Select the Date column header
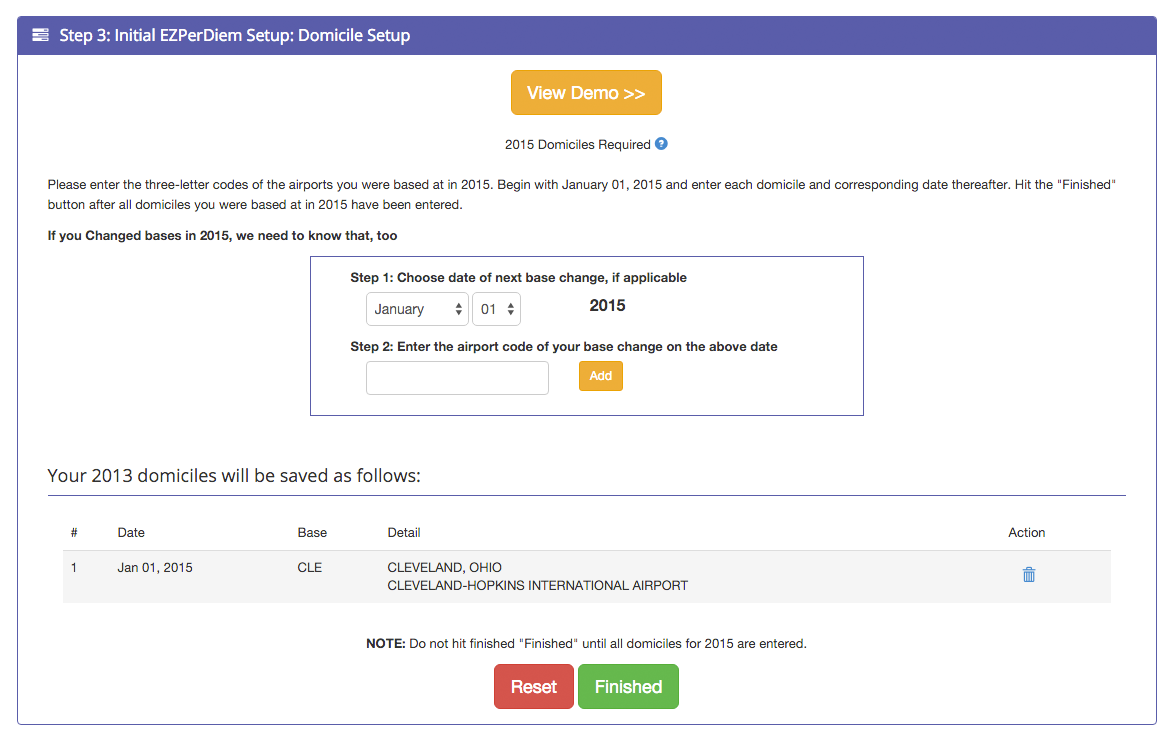1175x741 pixels. (x=131, y=533)
